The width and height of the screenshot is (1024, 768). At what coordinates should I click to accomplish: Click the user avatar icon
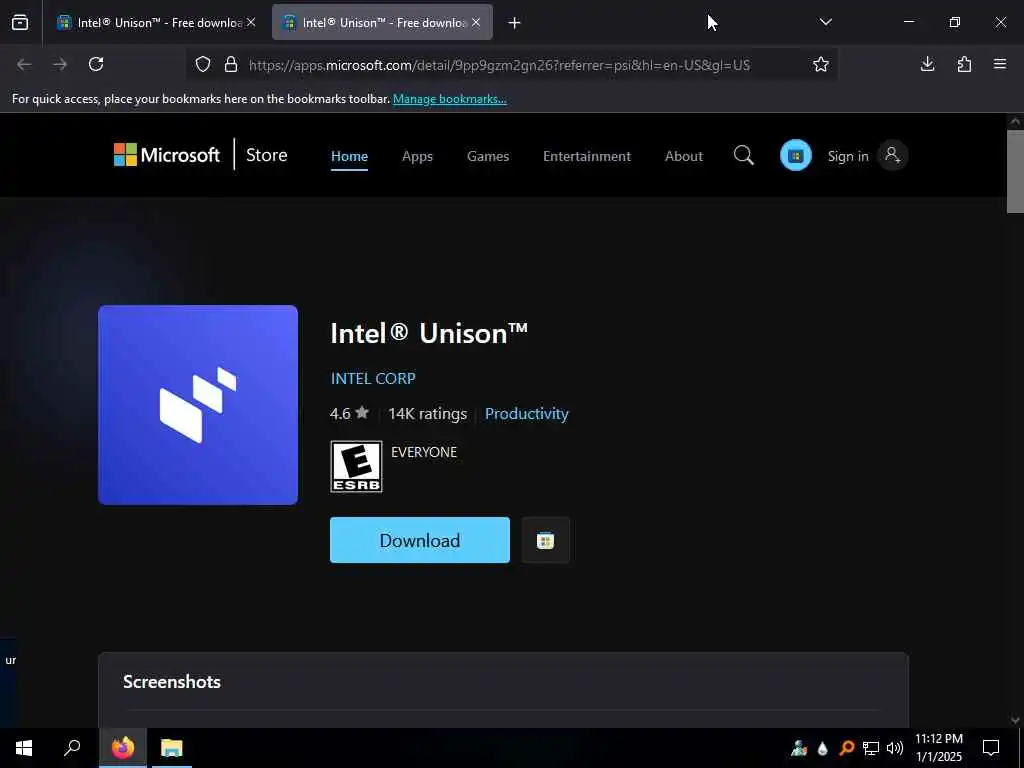coord(892,155)
